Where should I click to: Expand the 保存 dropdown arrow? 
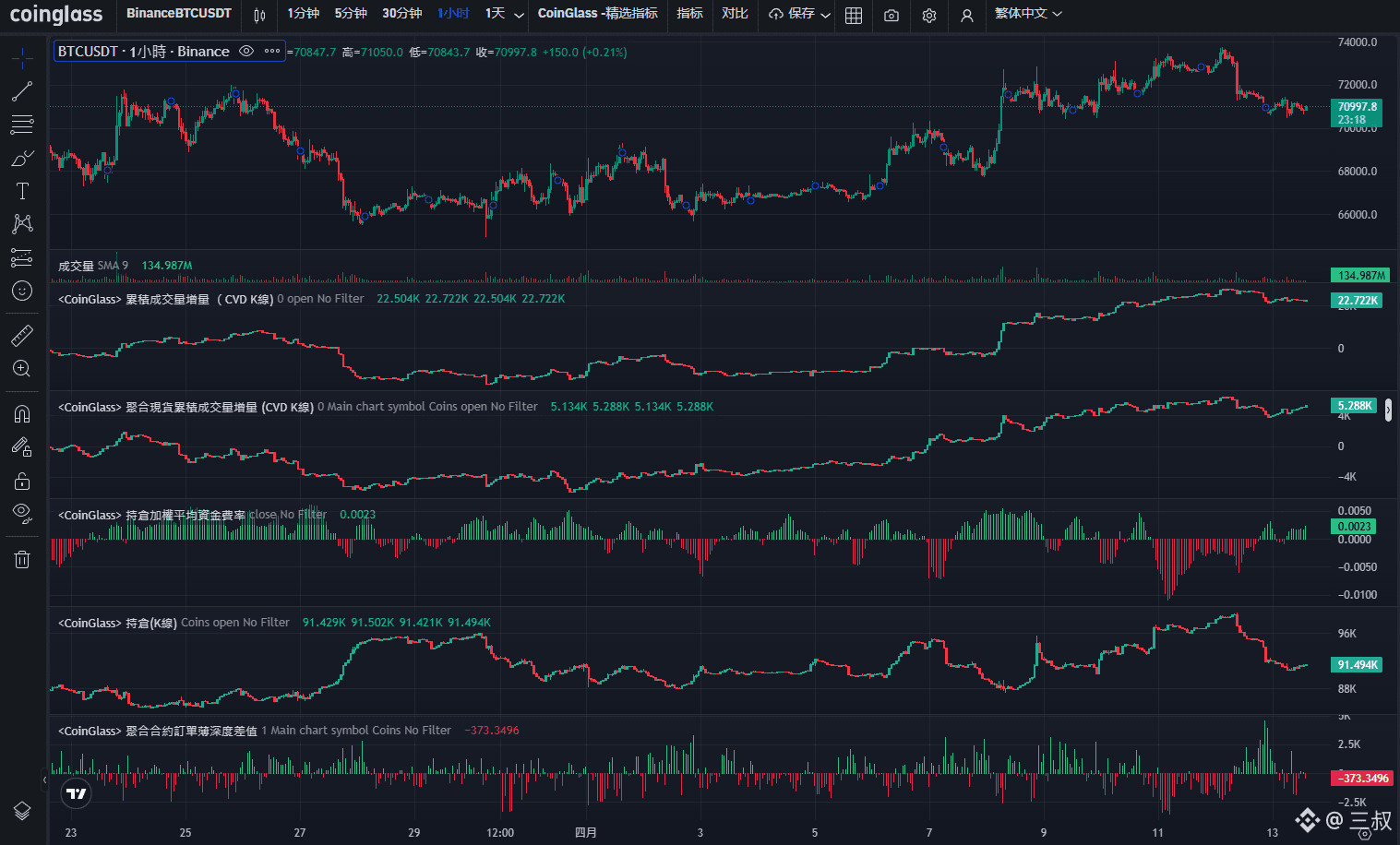point(826,15)
